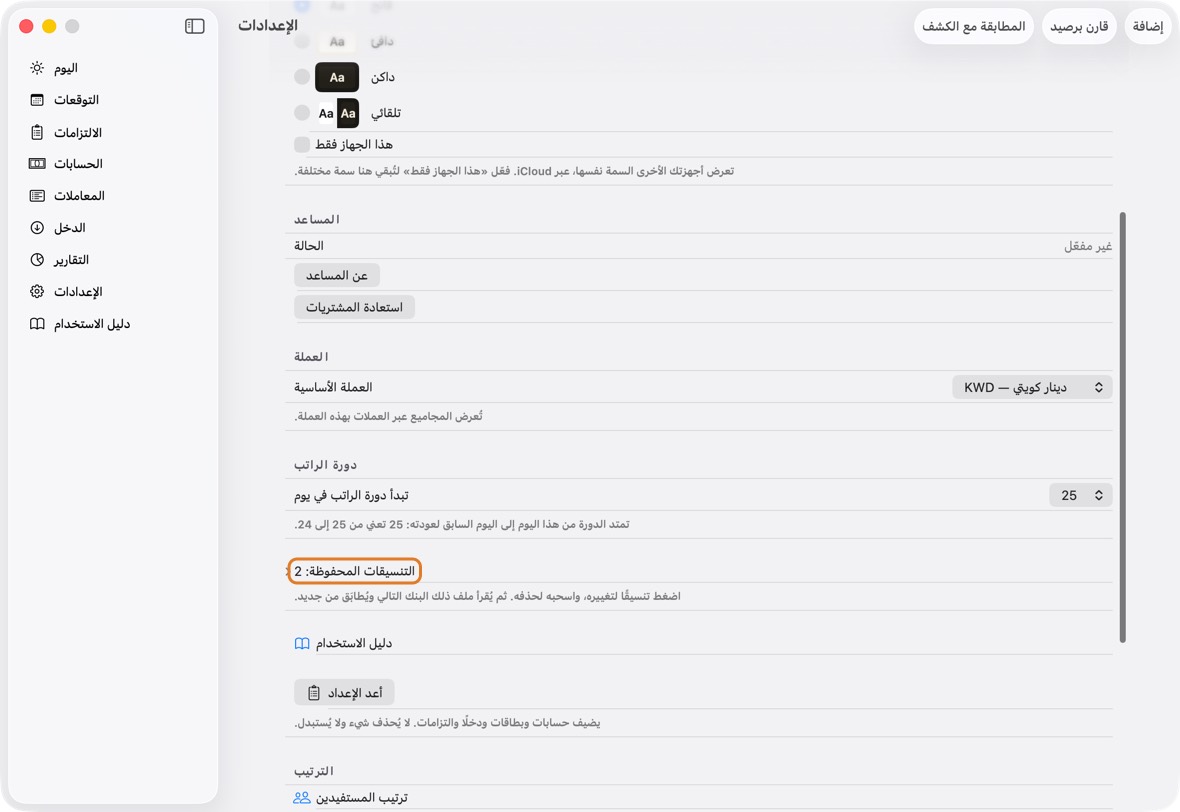Click the الدخل download-arrow icon
This screenshot has width=1180, height=812.
[x=37, y=227]
